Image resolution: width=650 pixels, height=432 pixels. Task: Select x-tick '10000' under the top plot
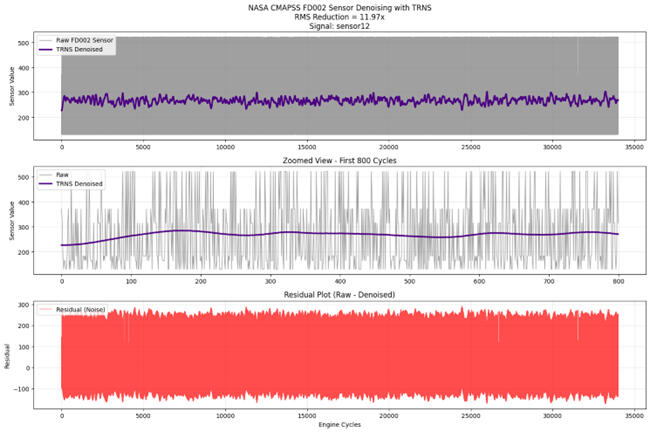coord(225,147)
